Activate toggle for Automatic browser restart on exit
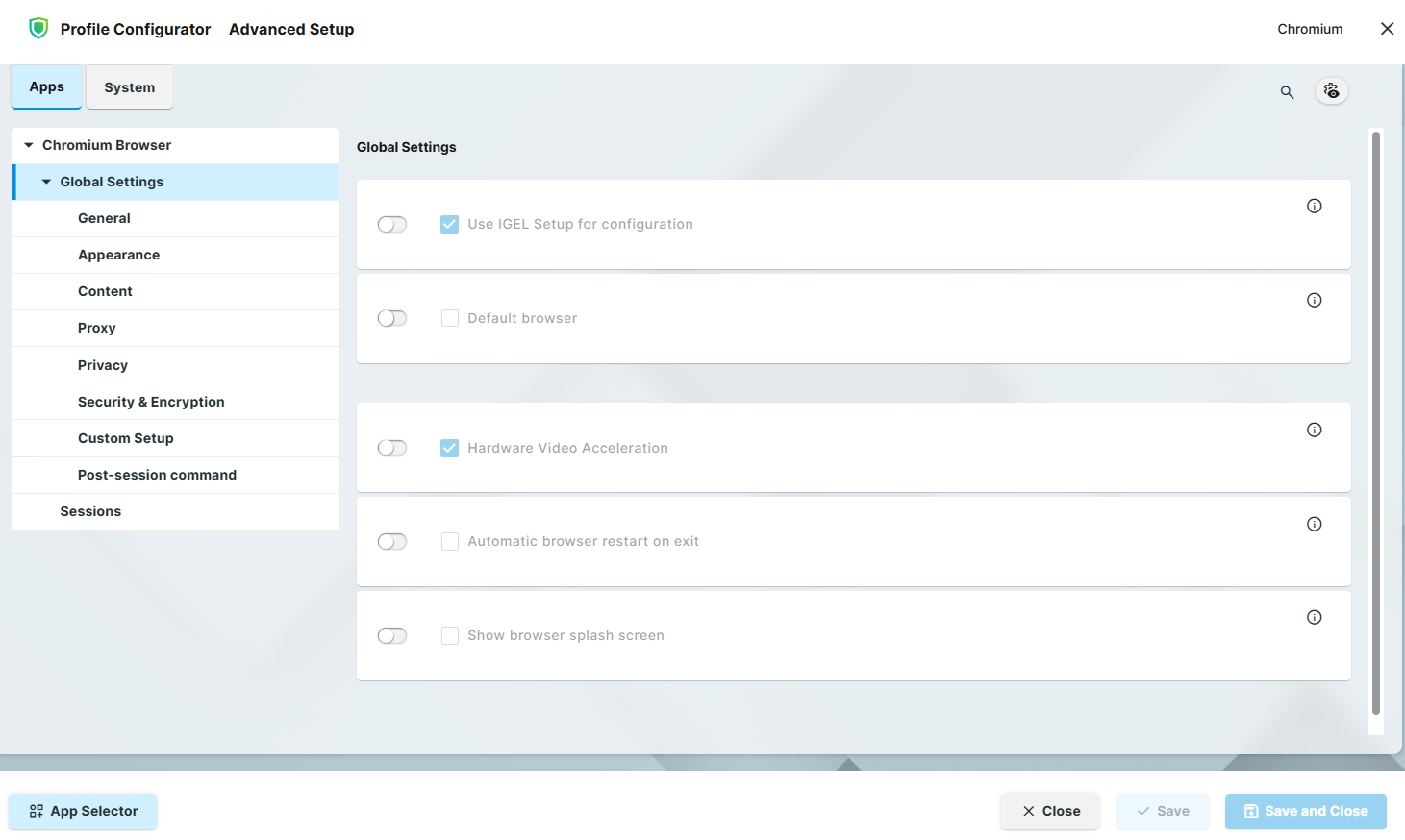This screenshot has width=1405, height=840. click(392, 542)
